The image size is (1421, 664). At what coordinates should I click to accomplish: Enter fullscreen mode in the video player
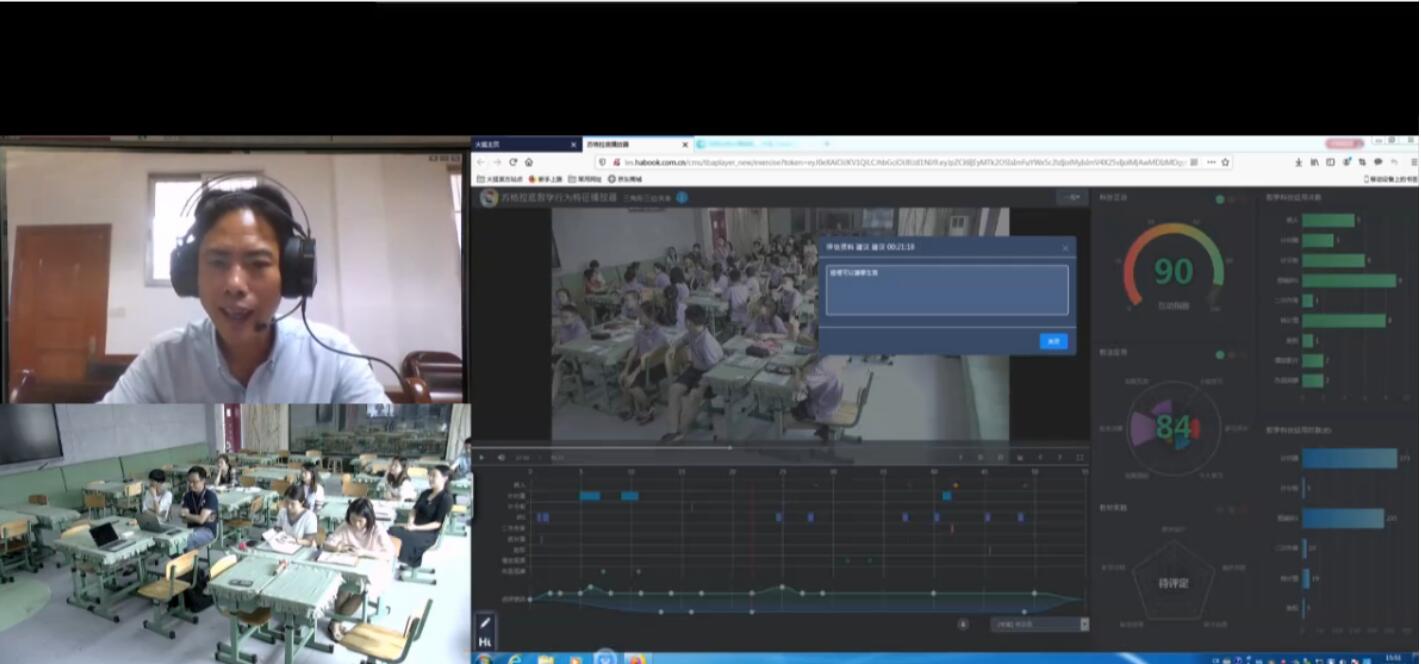pyautogui.click(x=1080, y=458)
